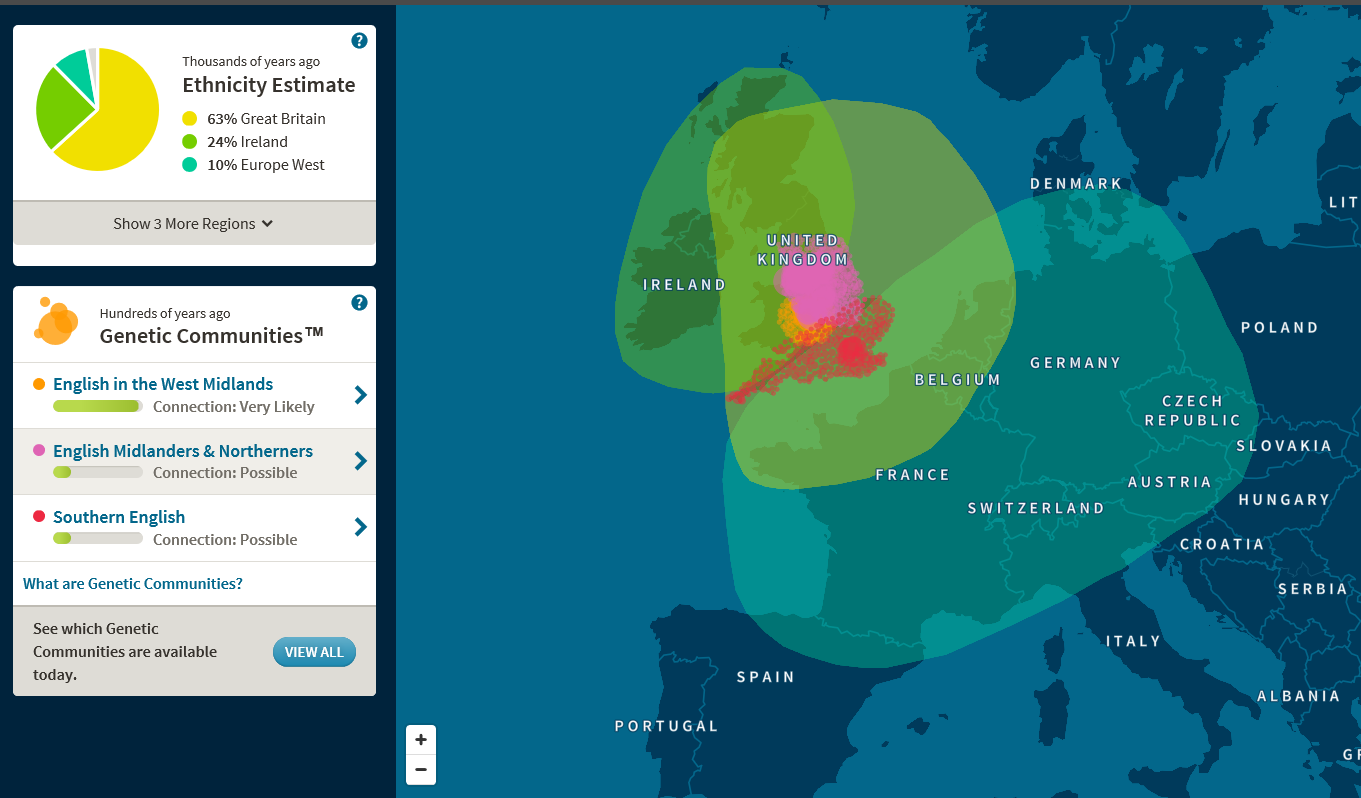Click the green Ireland legend swatch

(191, 141)
